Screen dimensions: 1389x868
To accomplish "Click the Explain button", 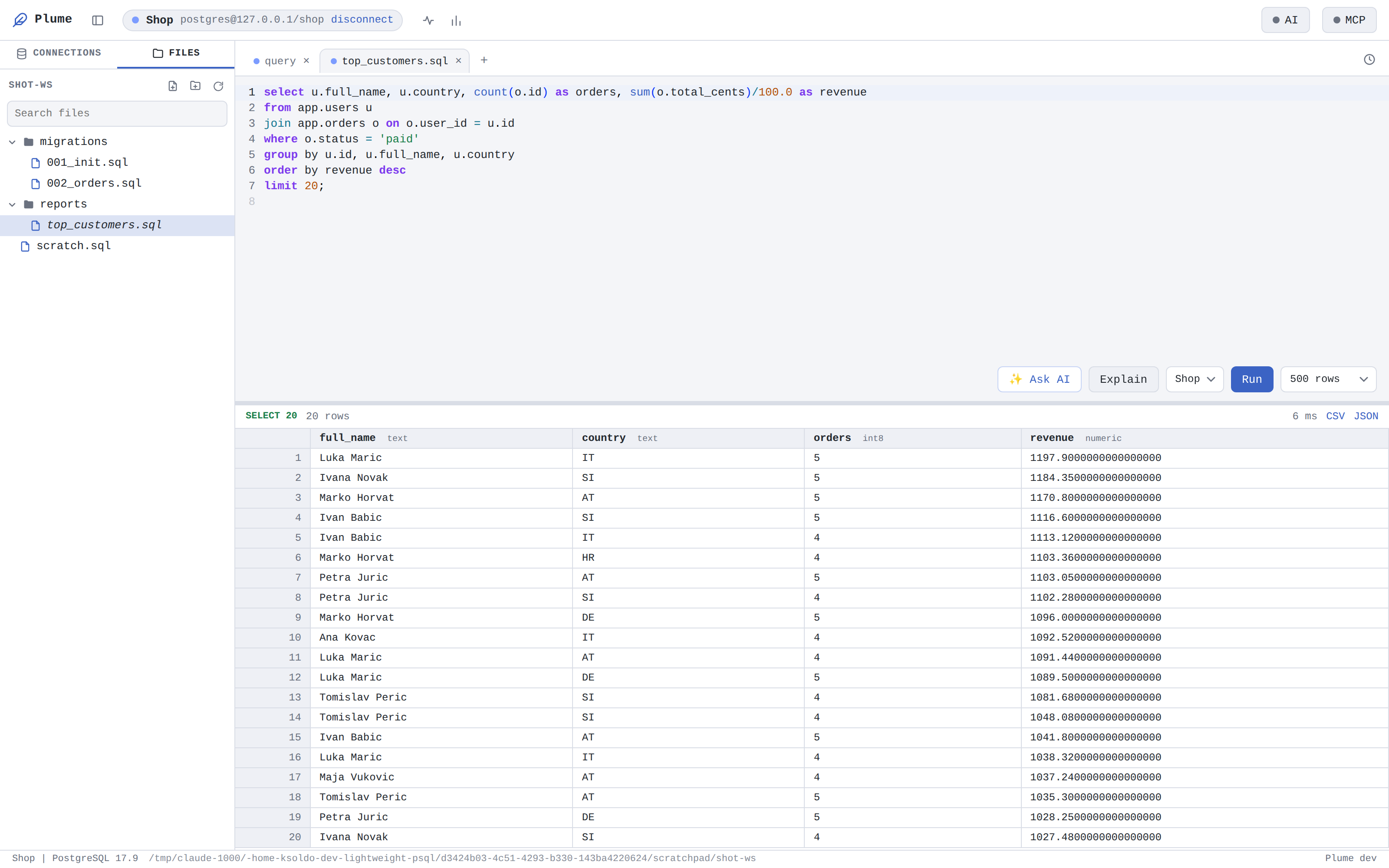I will coord(1123,379).
